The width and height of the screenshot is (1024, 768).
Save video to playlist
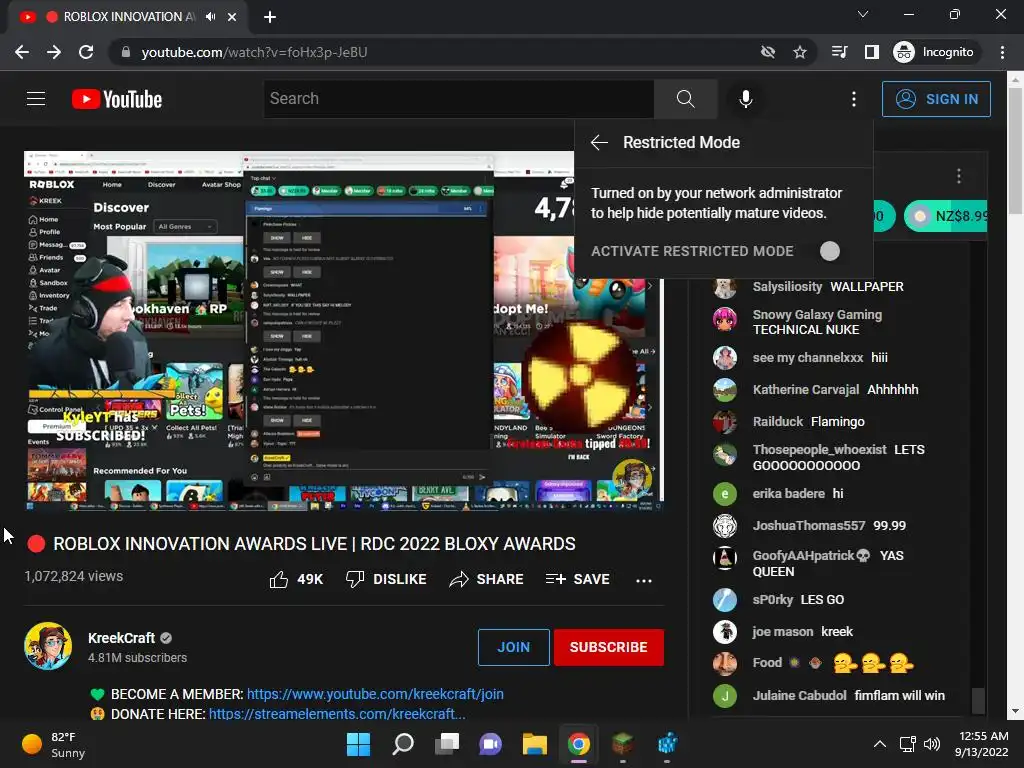pos(577,579)
